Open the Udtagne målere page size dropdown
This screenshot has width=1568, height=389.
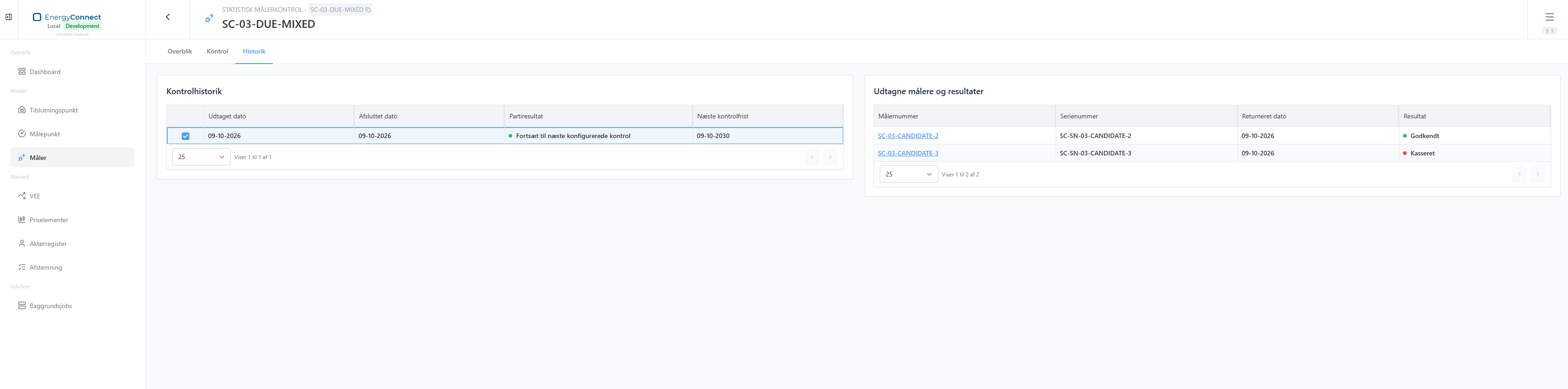click(909, 174)
